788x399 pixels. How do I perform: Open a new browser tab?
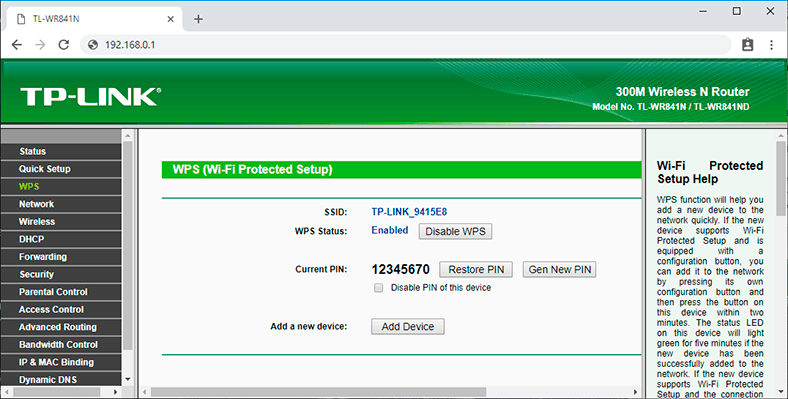pyautogui.click(x=199, y=19)
